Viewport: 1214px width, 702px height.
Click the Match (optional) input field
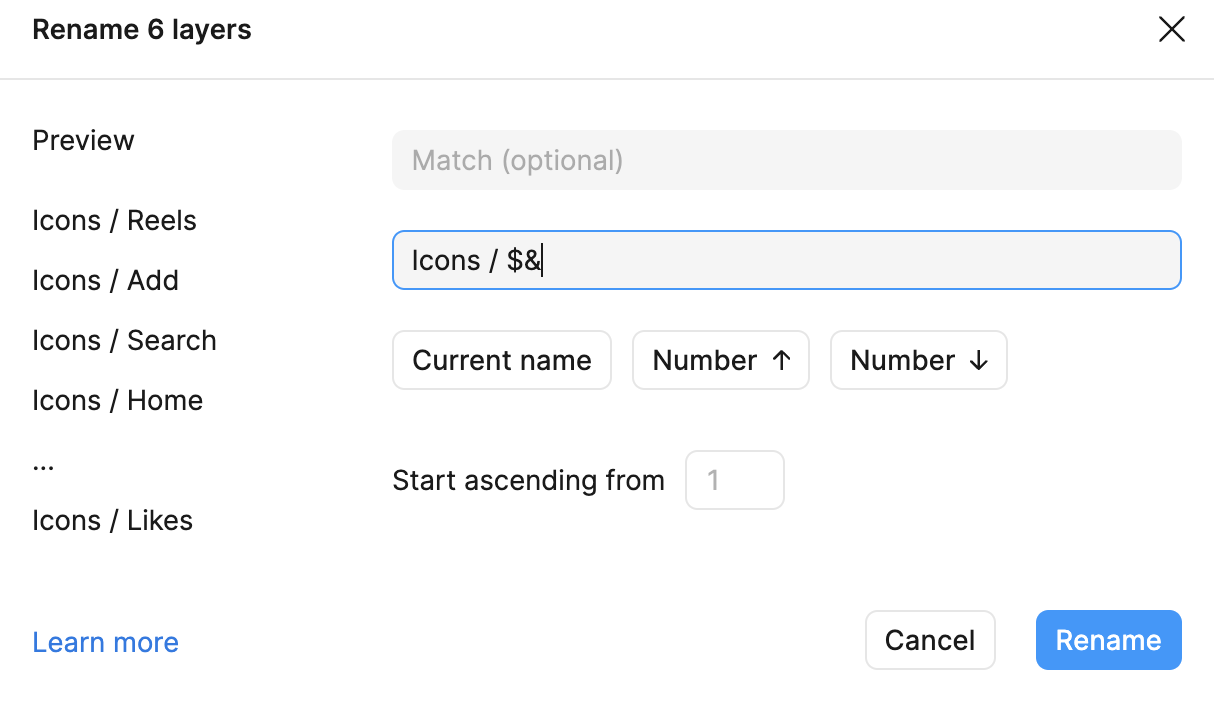[786, 160]
